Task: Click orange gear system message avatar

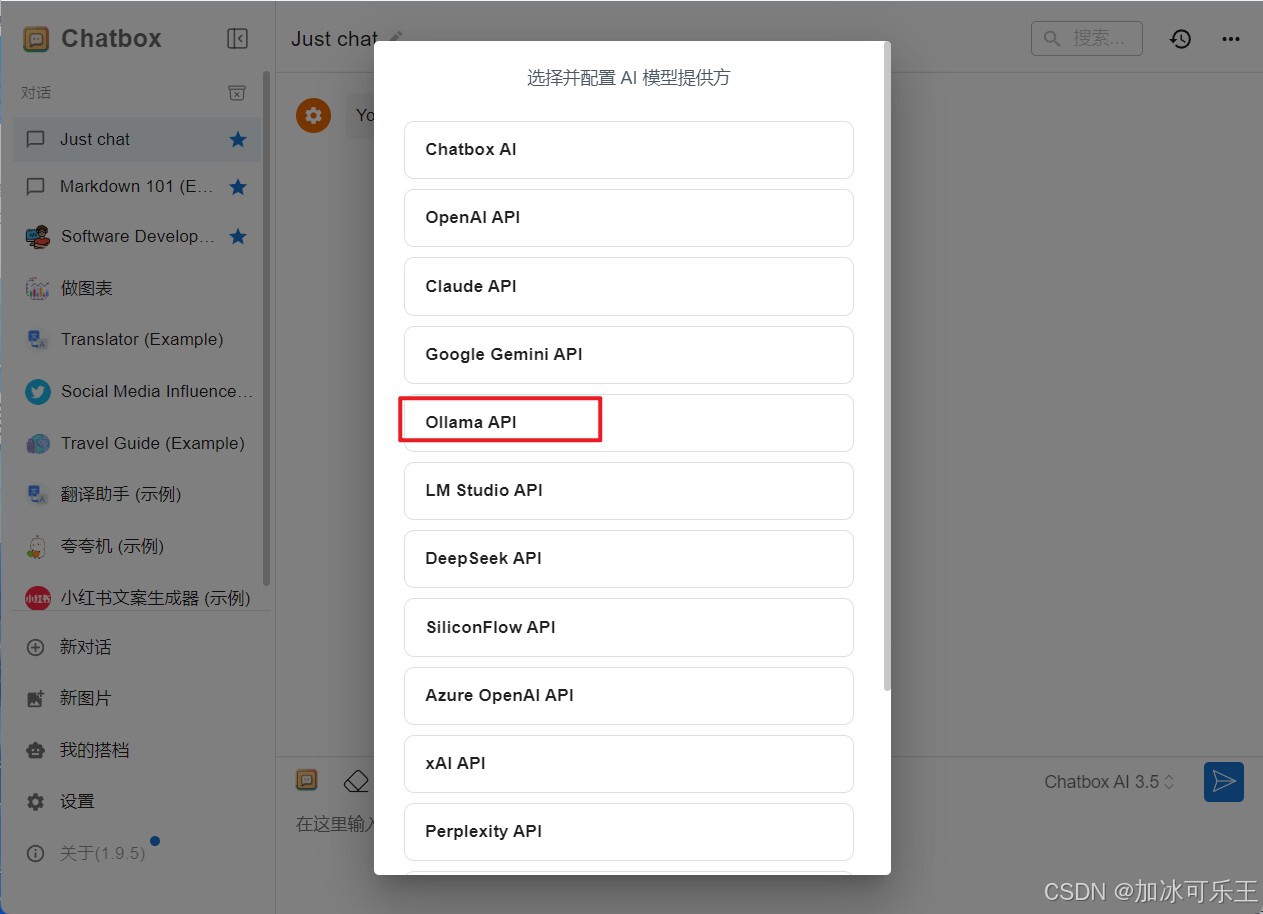Action: point(313,115)
